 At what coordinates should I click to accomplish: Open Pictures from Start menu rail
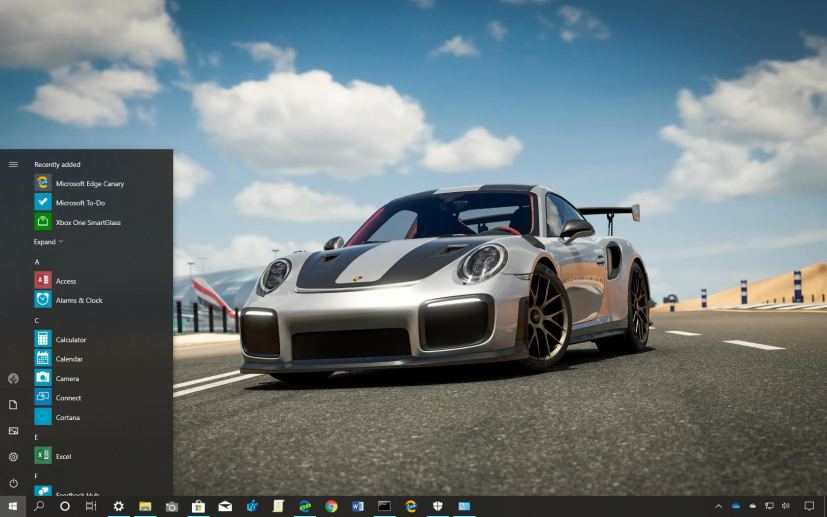[13, 430]
